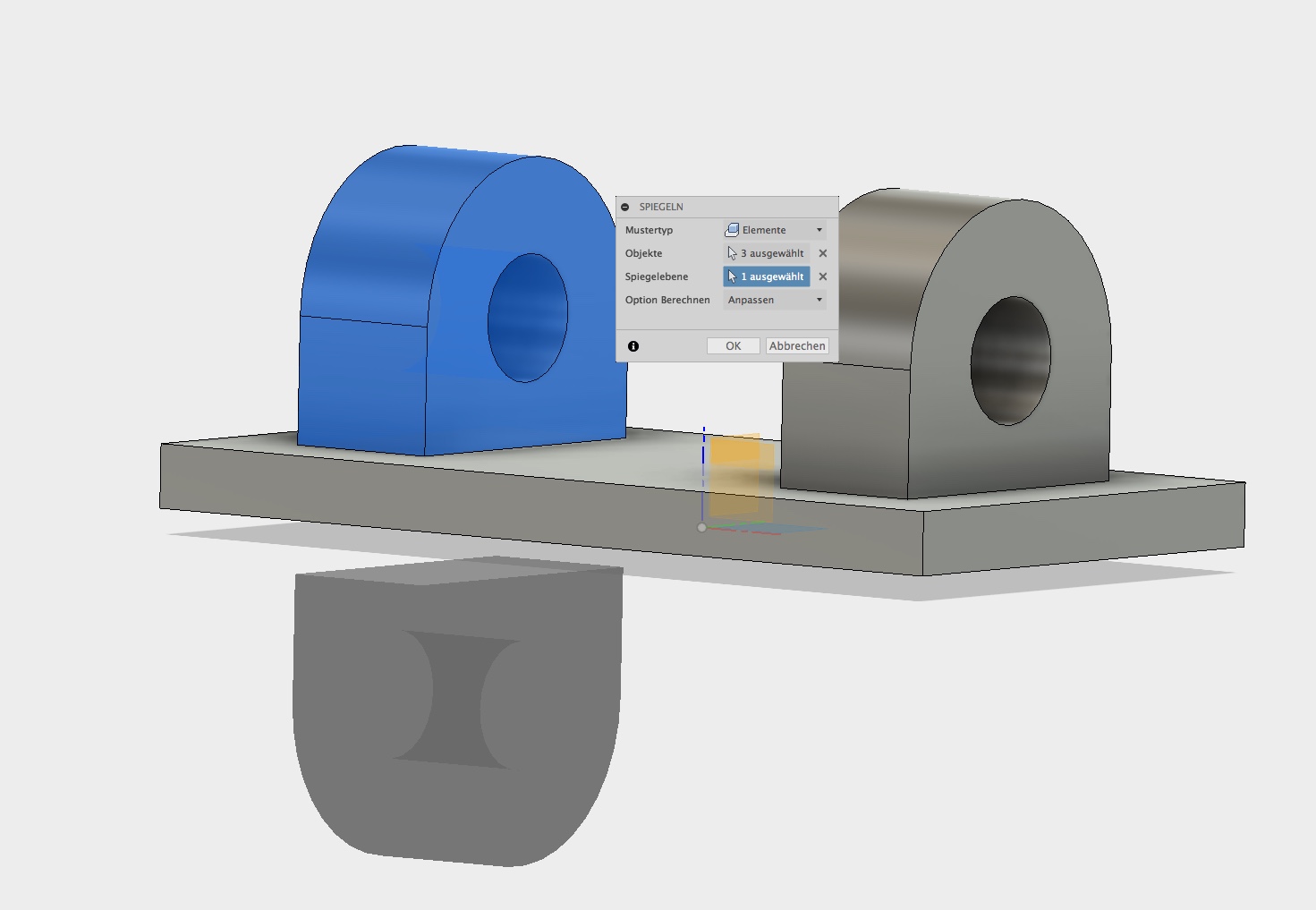The height and width of the screenshot is (910, 1316).
Task: Click the hole in the right gray bracket
Action: [x=1010, y=361]
